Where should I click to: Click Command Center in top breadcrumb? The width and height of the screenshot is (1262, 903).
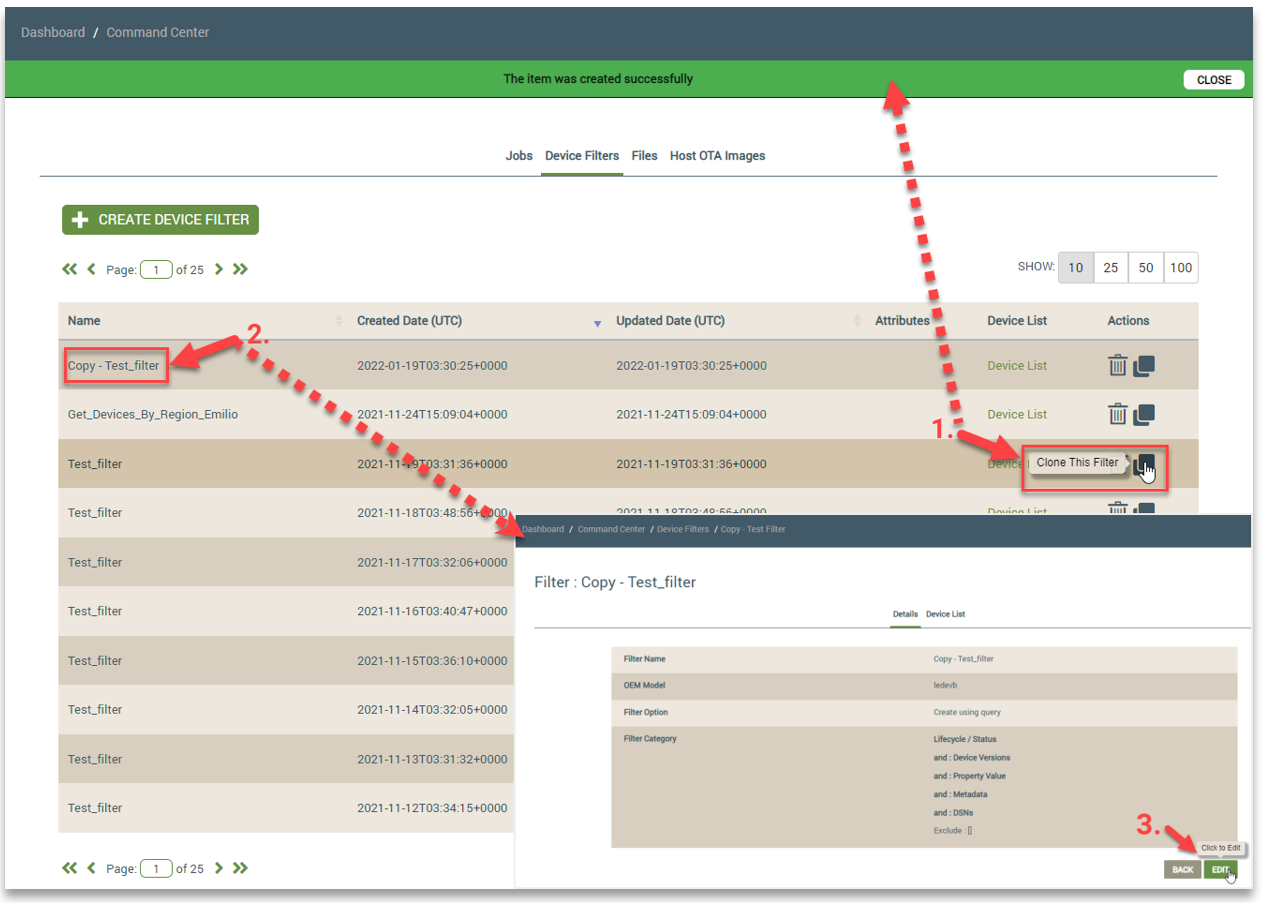pos(158,33)
